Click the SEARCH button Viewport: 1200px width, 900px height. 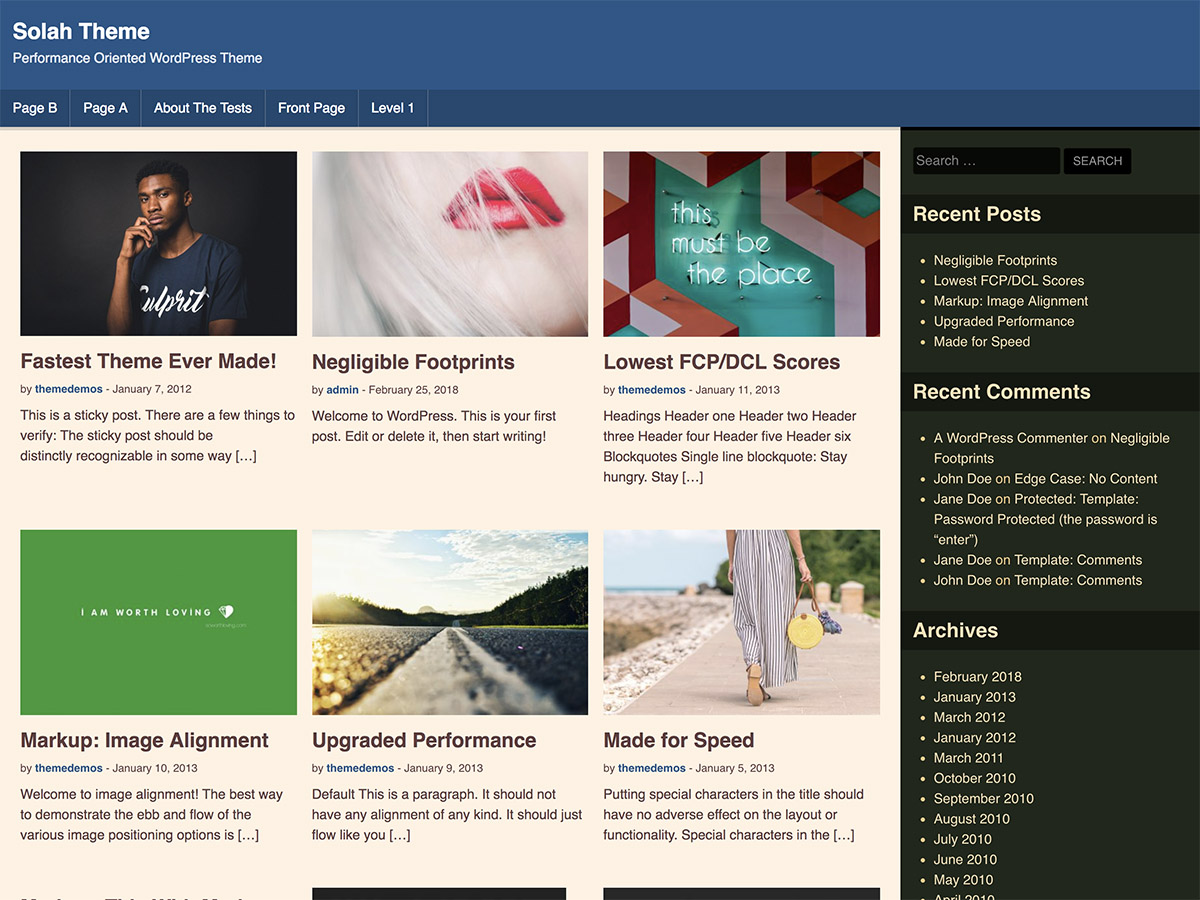click(1097, 161)
